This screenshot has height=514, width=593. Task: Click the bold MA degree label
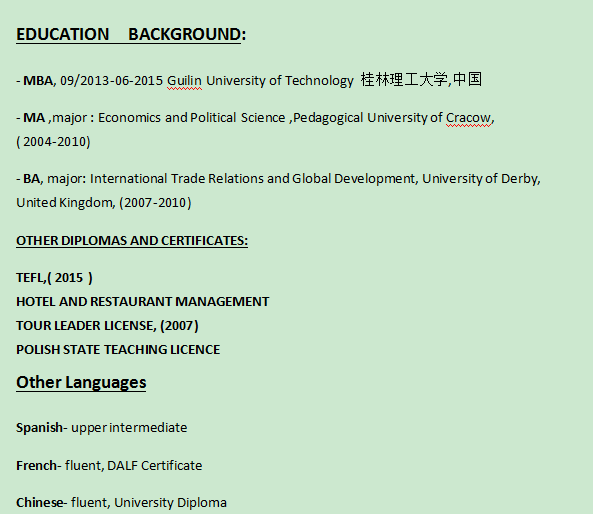pyautogui.click(x=34, y=118)
